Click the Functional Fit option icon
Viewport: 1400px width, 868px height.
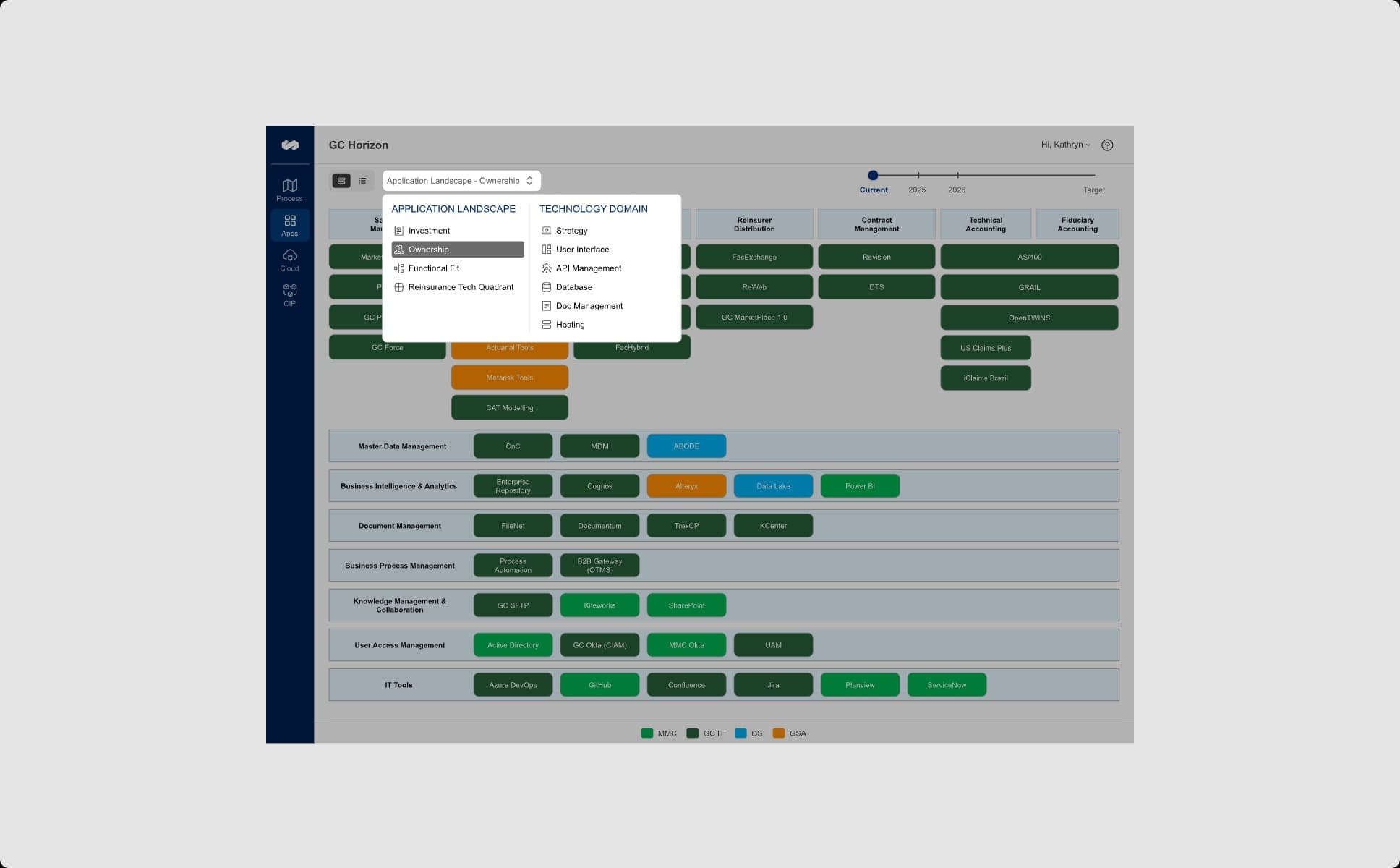(398, 268)
